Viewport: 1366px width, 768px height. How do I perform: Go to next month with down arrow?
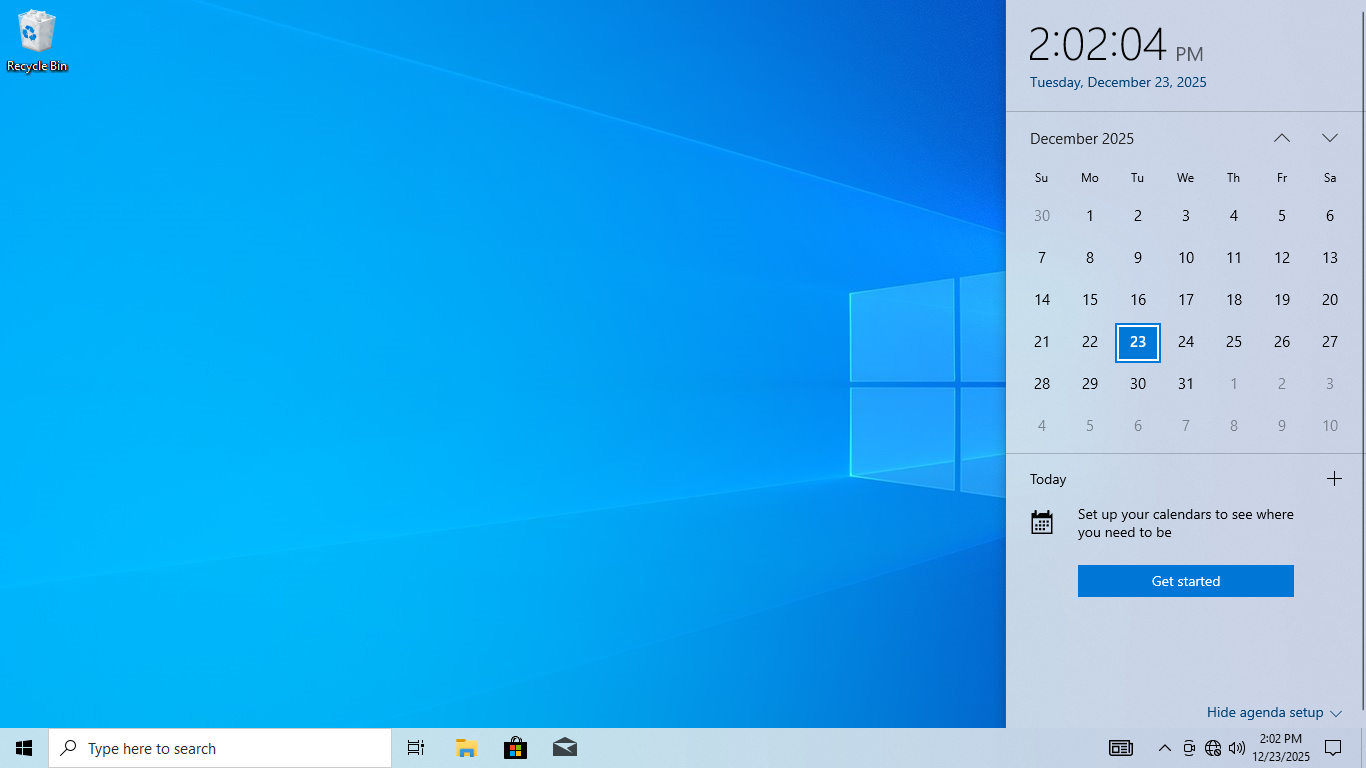coord(1330,138)
